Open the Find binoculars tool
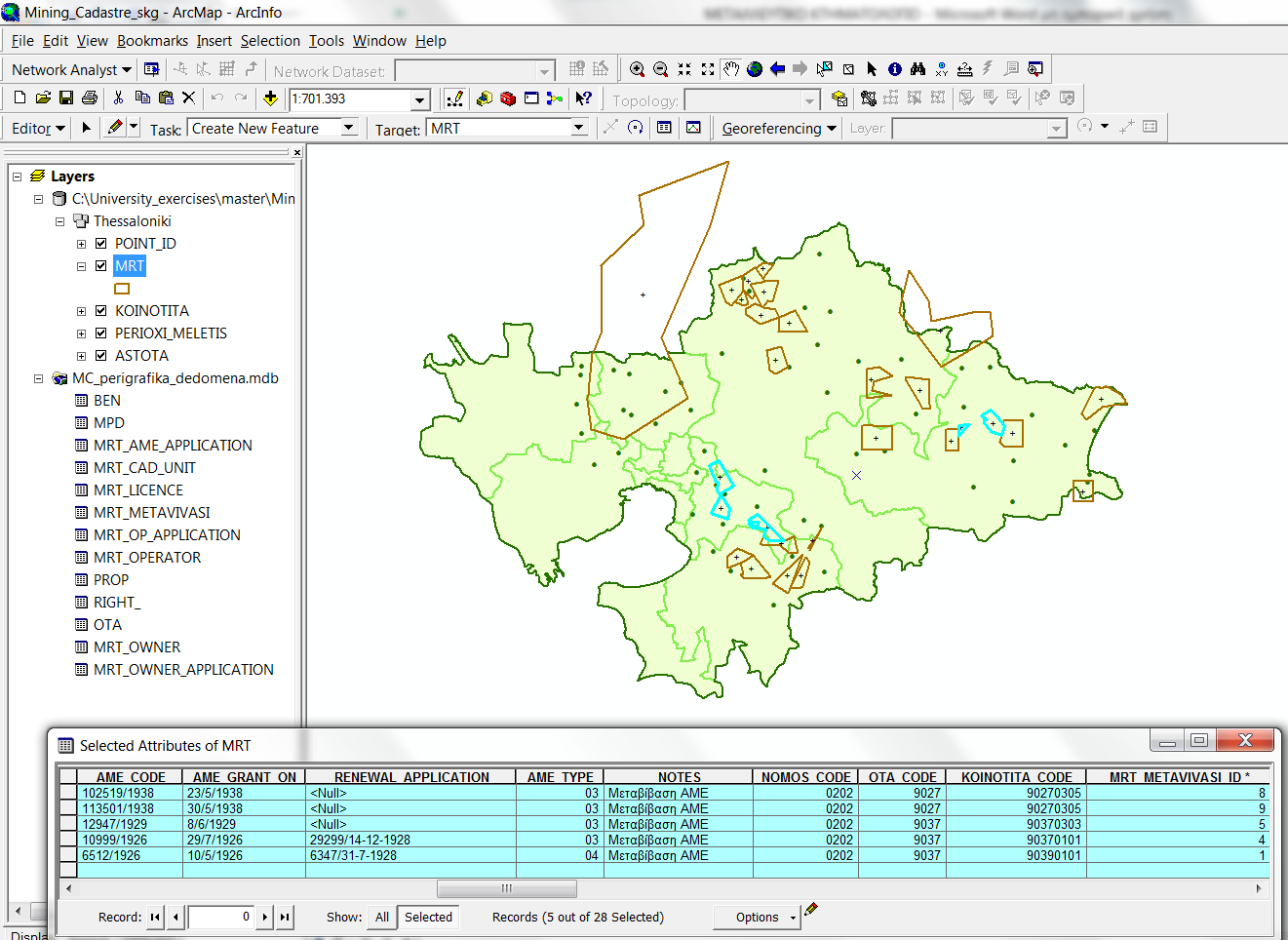The height and width of the screenshot is (940, 1288). pyautogui.click(x=917, y=69)
